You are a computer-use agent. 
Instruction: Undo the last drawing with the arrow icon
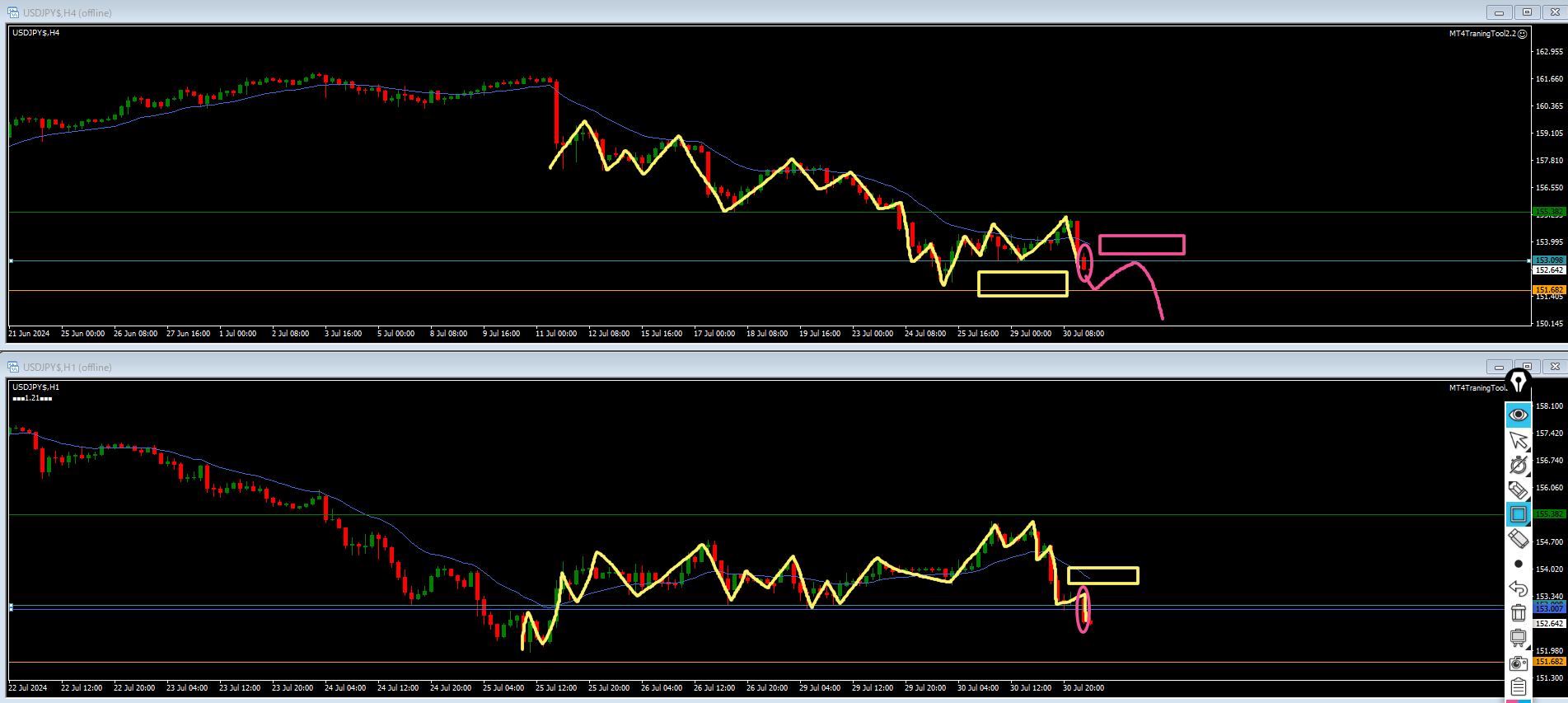tap(1518, 588)
